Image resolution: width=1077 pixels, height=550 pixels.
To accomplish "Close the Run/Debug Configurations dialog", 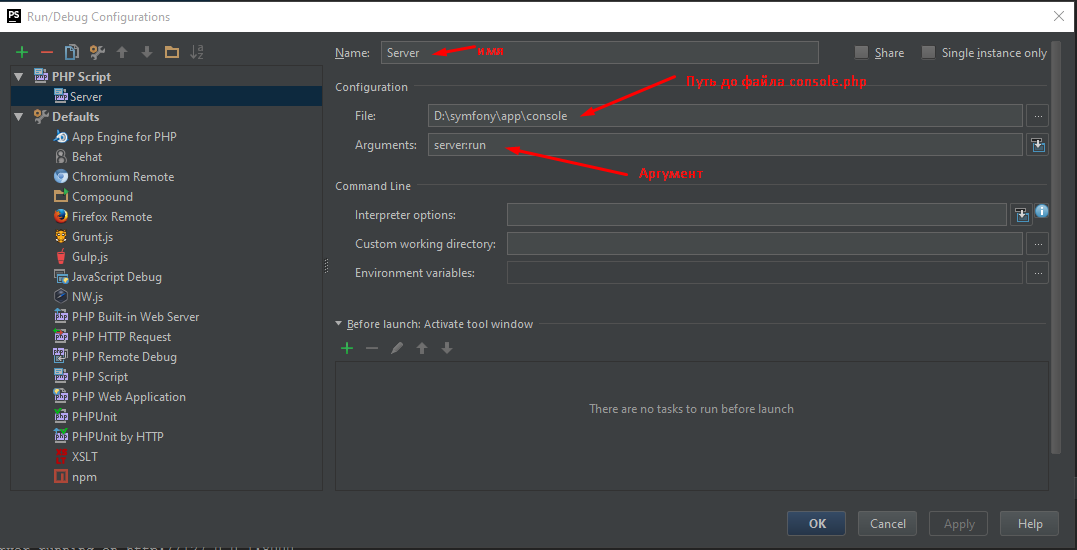I will pos(1058,16).
